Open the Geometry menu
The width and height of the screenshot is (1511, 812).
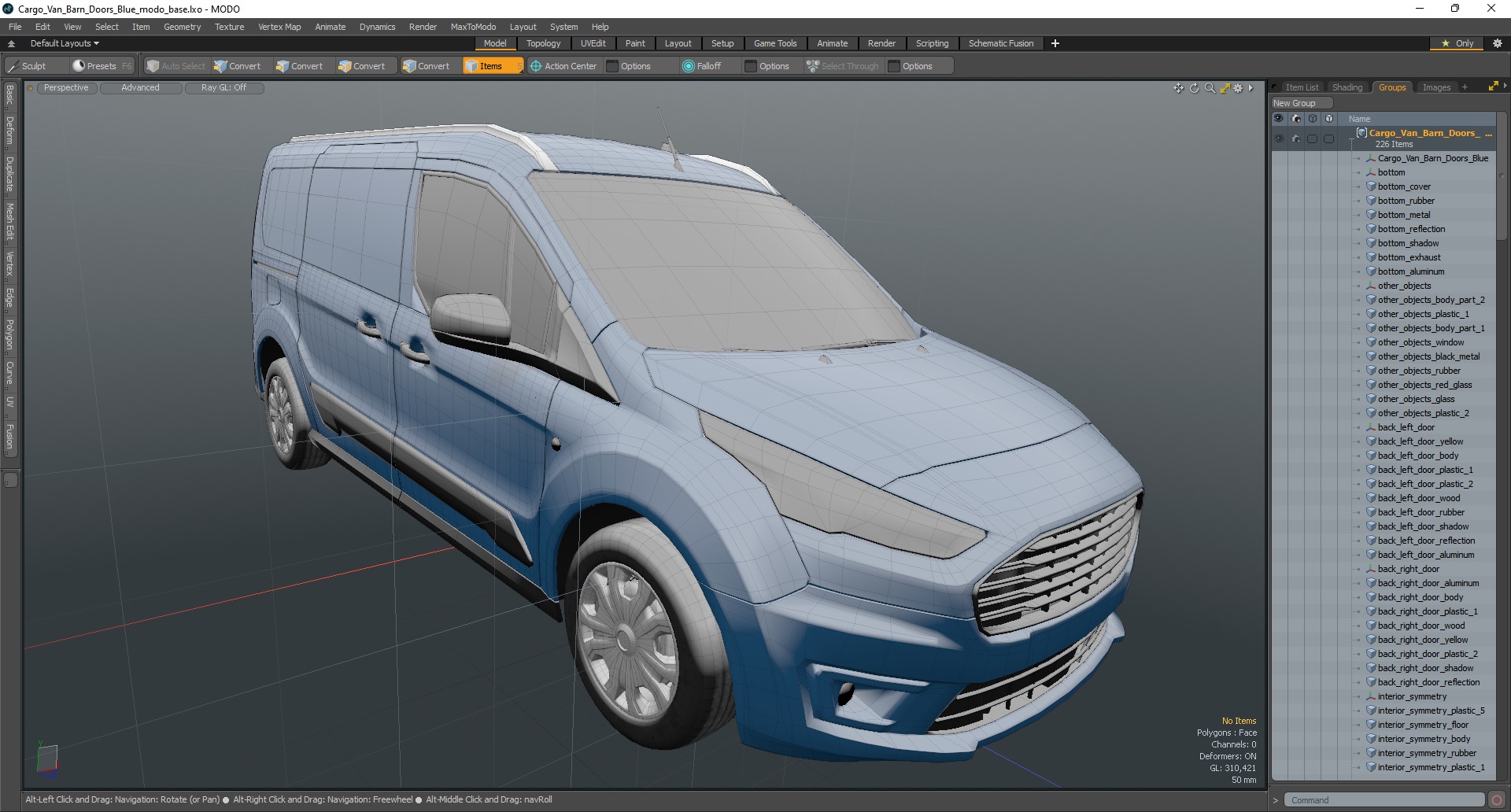tap(182, 27)
